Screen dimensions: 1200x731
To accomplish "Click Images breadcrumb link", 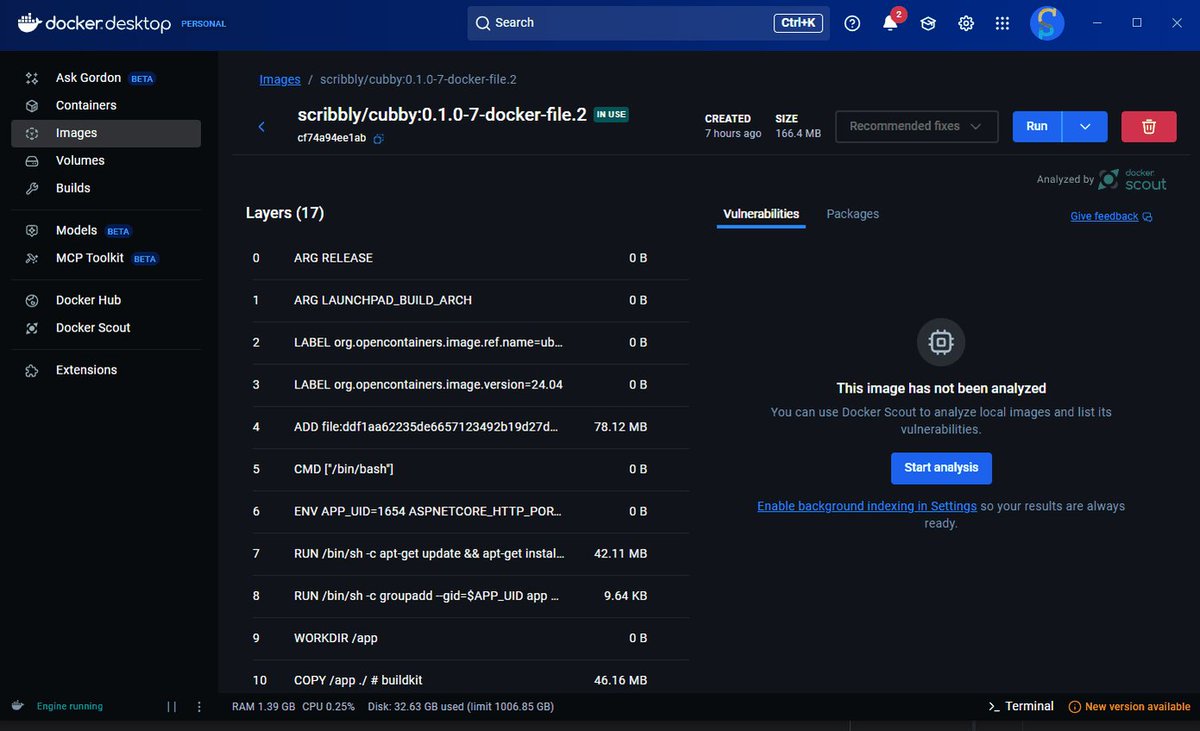I will tap(280, 79).
